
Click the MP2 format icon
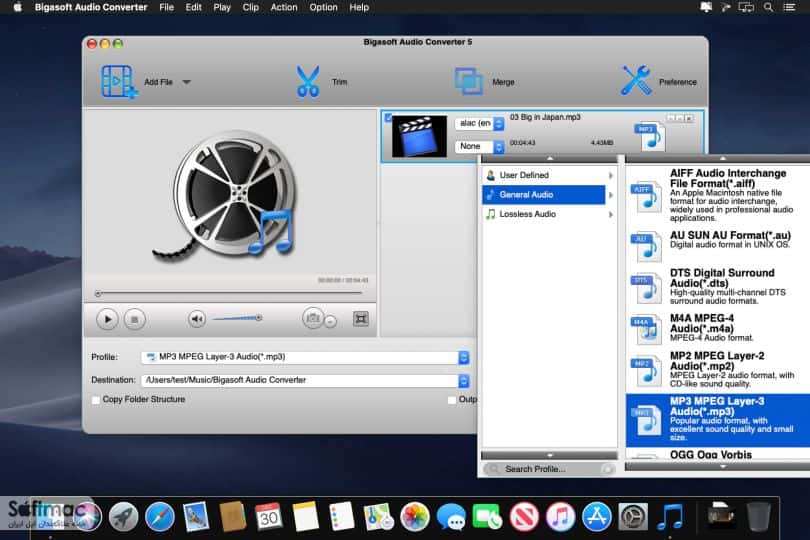click(646, 371)
